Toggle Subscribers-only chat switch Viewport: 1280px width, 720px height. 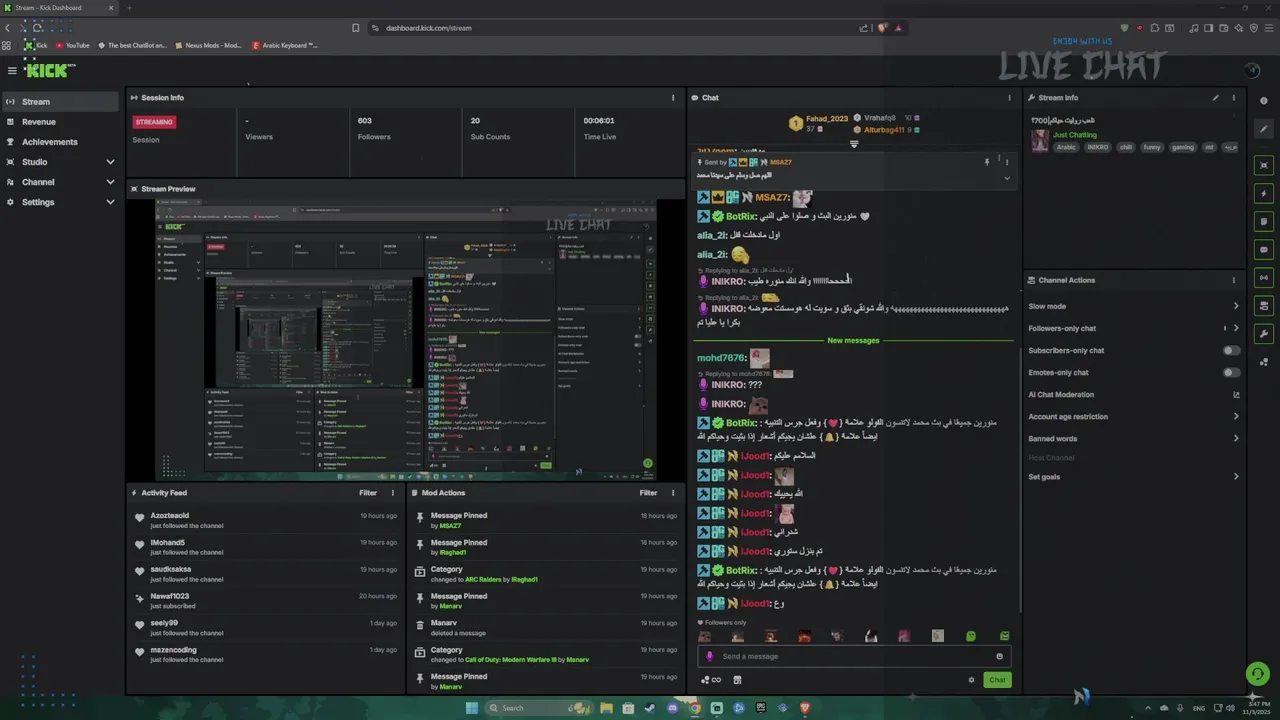[1232, 351]
